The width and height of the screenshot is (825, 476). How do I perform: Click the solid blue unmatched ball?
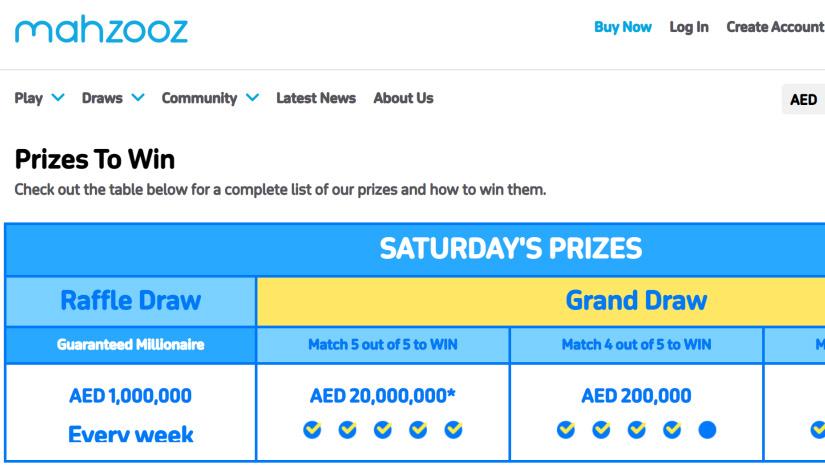[x=708, y=430]
